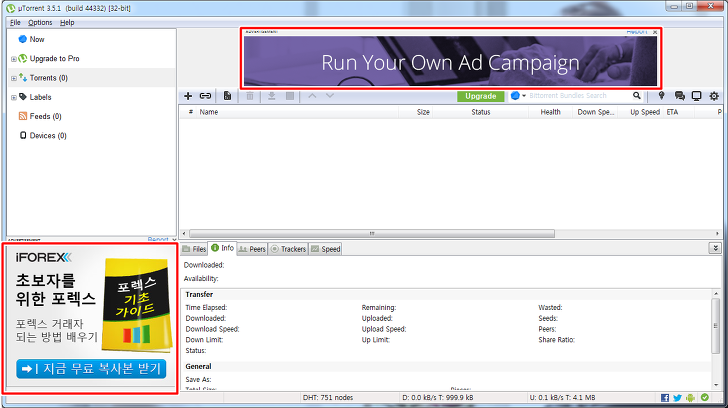728x408 pixels.
Task: Switch to the Files tab
Action: pyautogui.click(x=194, y=249)
